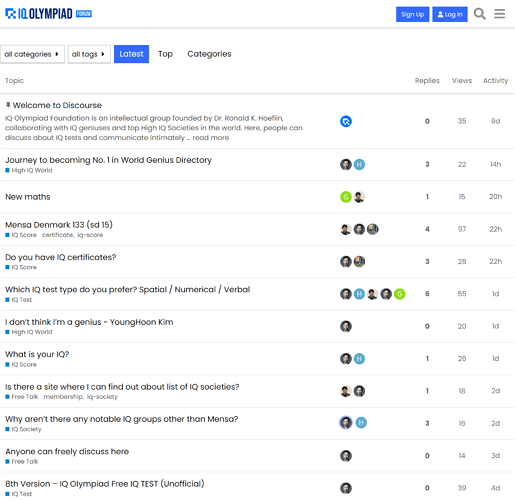Open Anyone can freely discuss here topic
This screenshot has width=515, height=500.
tap(67, 451)
